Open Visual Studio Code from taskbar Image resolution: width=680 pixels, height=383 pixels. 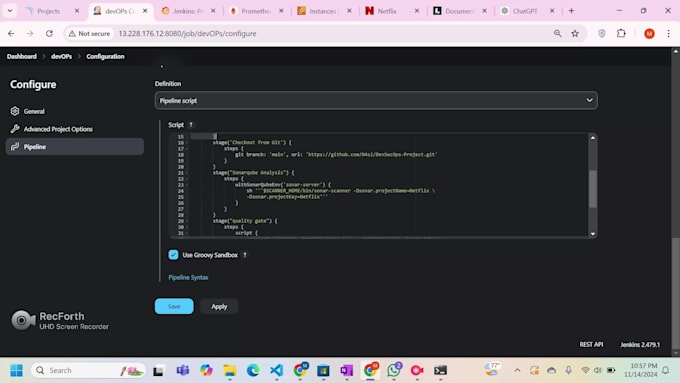click(276, 370)
